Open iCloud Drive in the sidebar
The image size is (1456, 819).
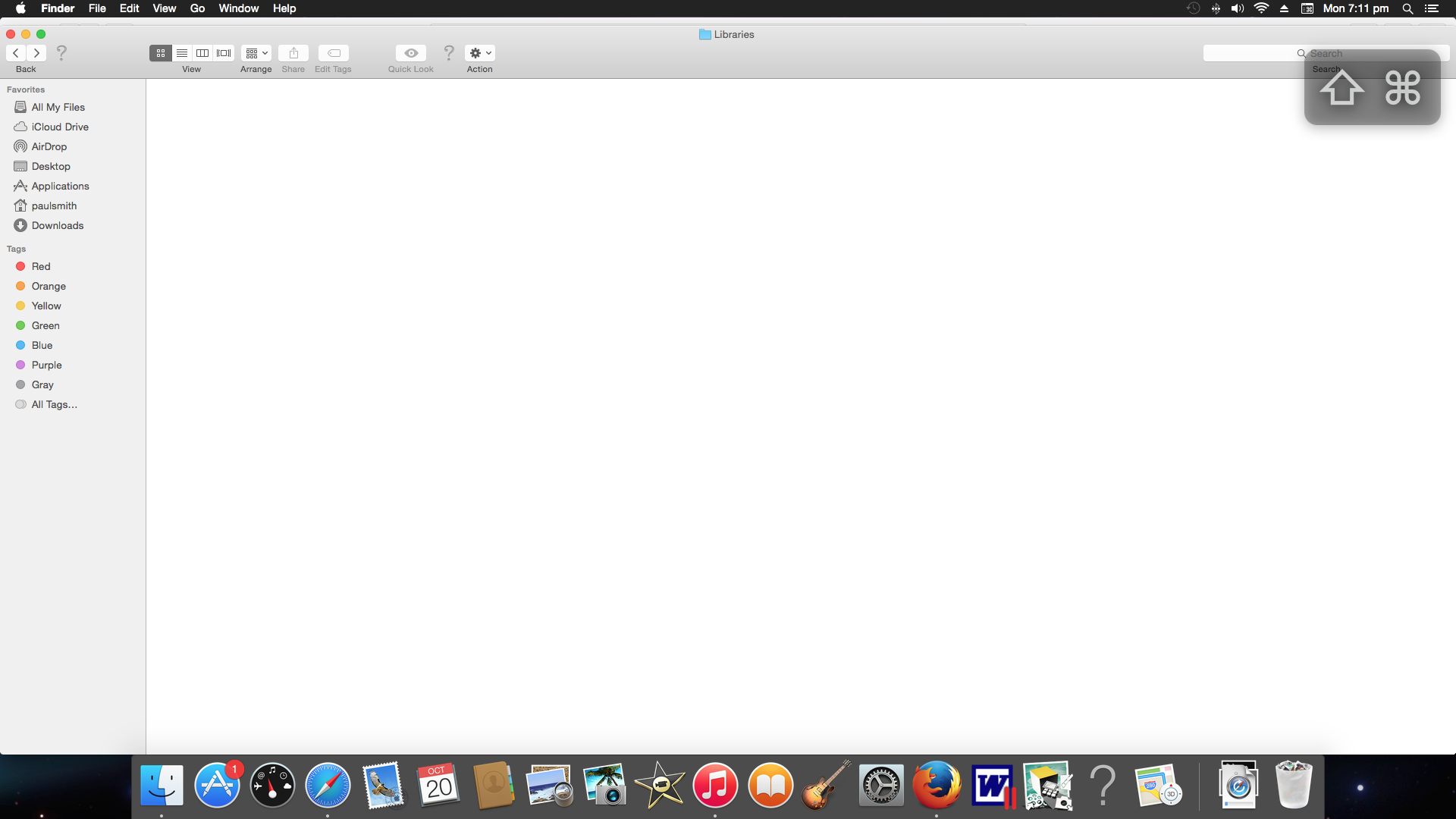tap(60, 127)
